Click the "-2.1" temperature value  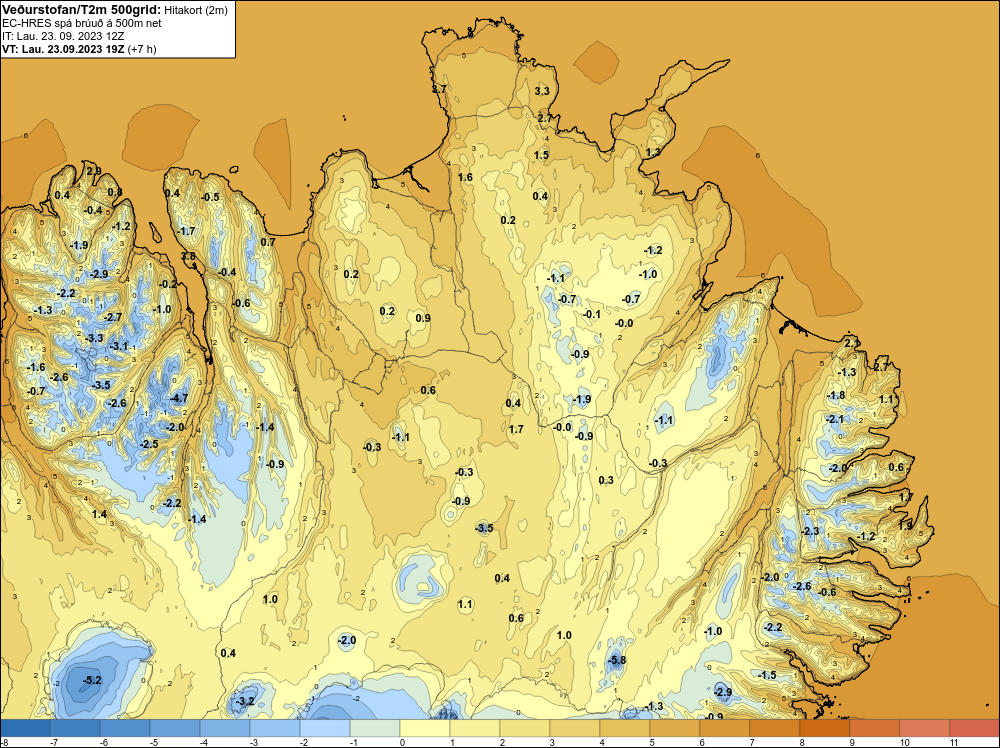pos(835,419)
